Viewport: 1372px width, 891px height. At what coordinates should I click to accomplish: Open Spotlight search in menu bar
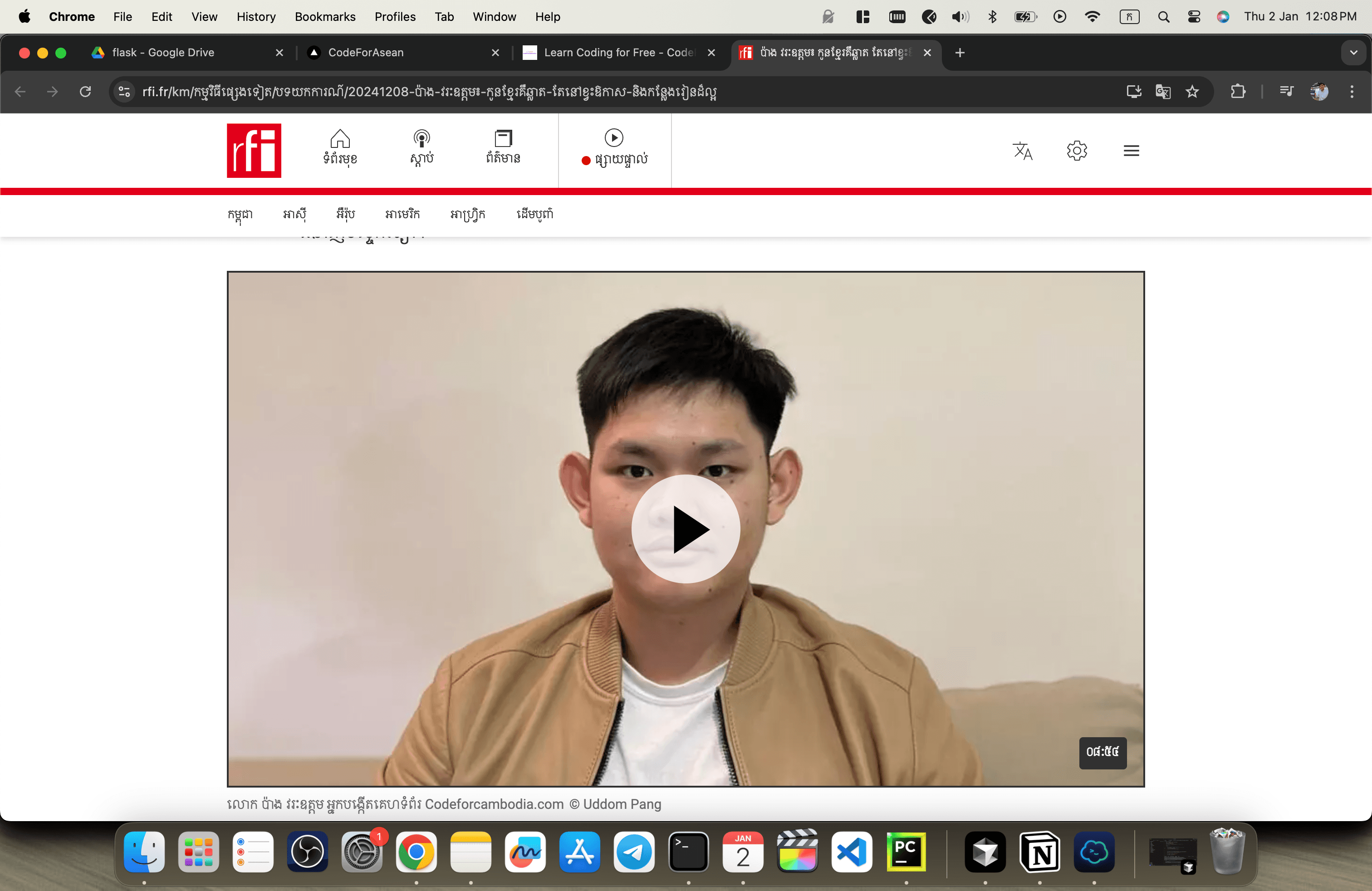pos(1164,17)
